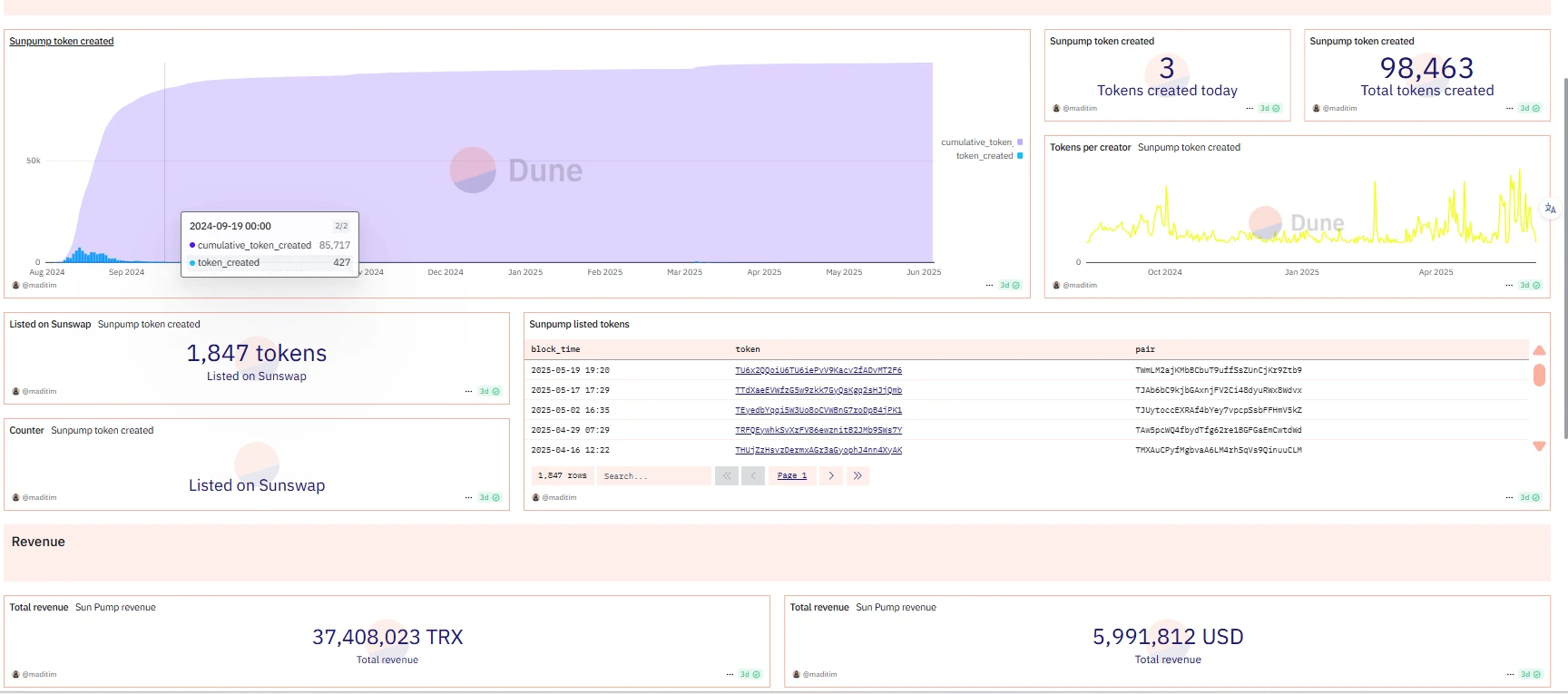Open the three-dot menu on Tokens created today

click(1249, 108)
